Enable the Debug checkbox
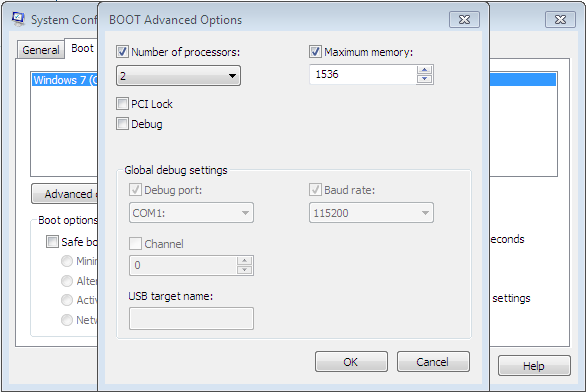This screenshot has height=392, width=586. (122, 124)
